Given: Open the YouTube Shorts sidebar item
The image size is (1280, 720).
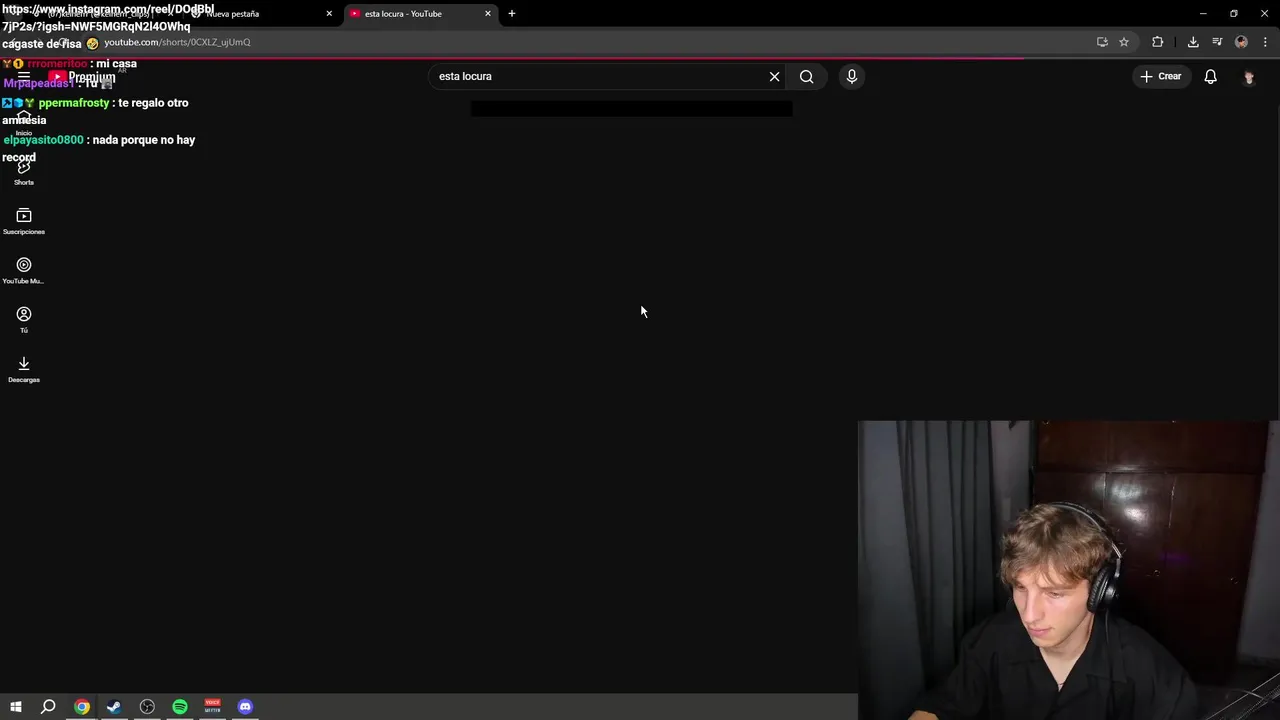Looking at the screenshot, I should (x=23, y=172).
